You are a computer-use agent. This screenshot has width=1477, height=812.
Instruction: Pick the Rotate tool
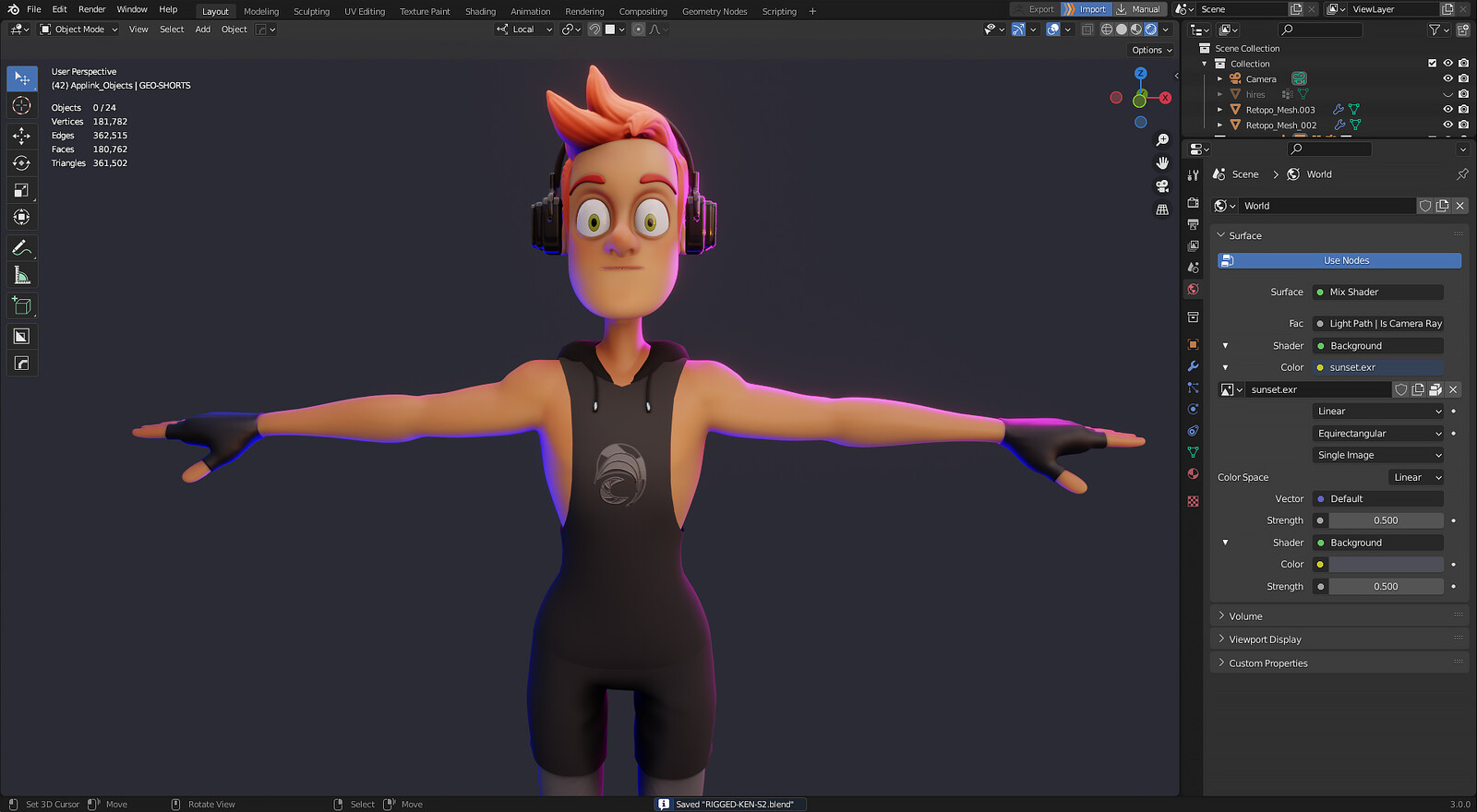point(22,163)
